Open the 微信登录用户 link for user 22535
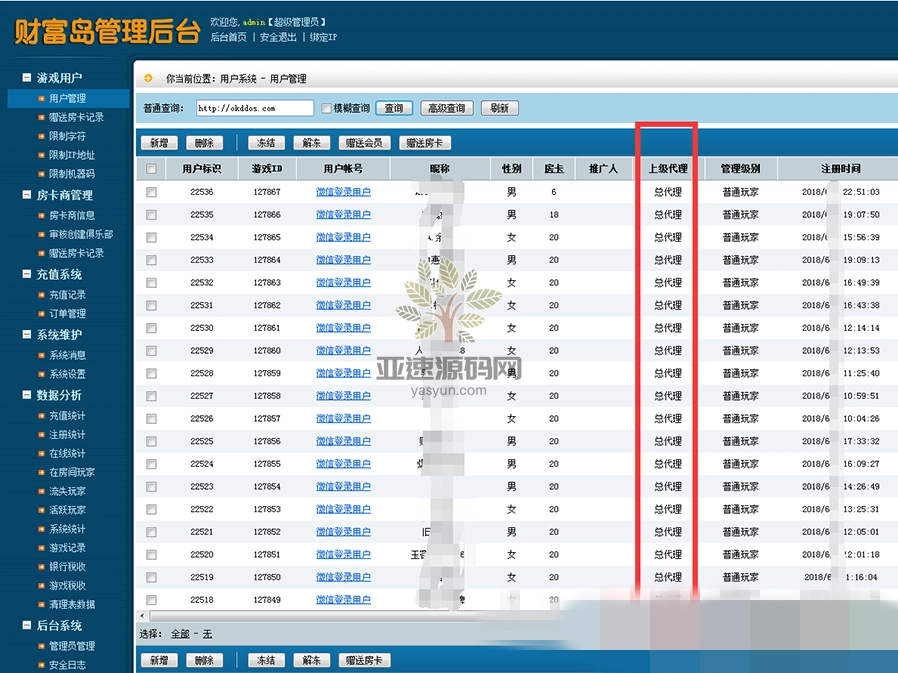 click(x=344, y=213)
